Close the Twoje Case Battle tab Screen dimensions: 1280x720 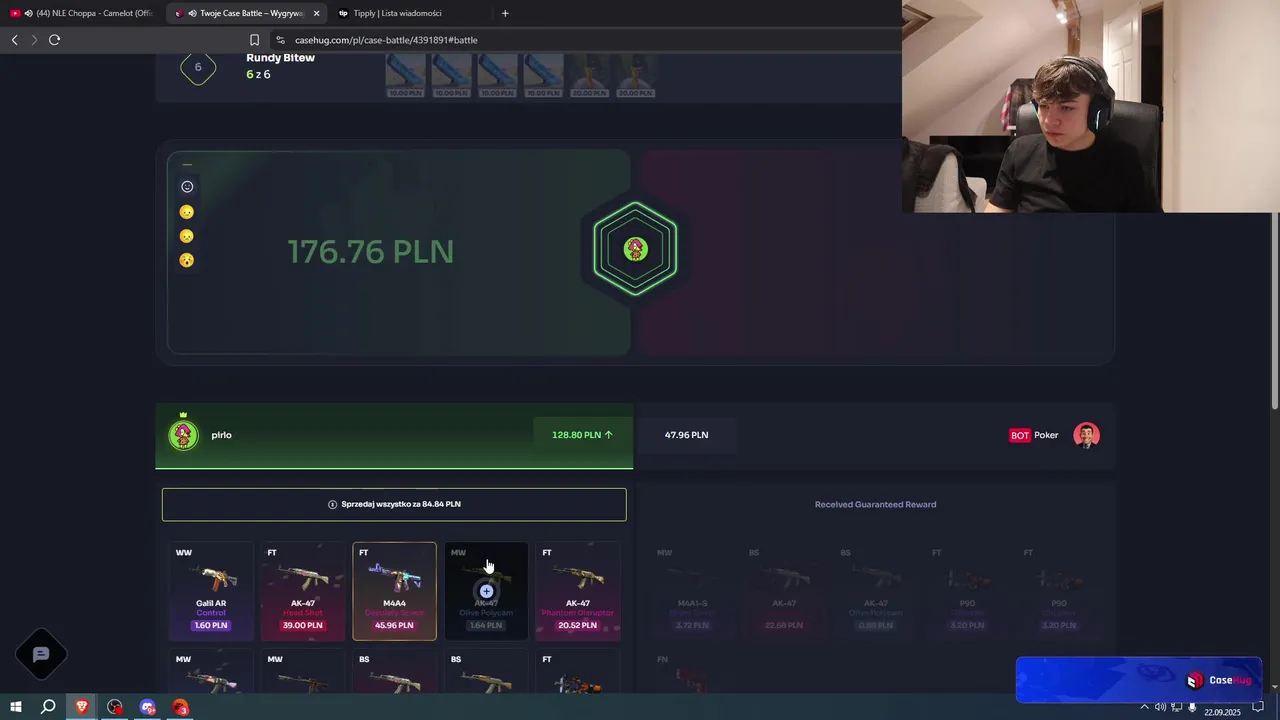click(317, 13)
